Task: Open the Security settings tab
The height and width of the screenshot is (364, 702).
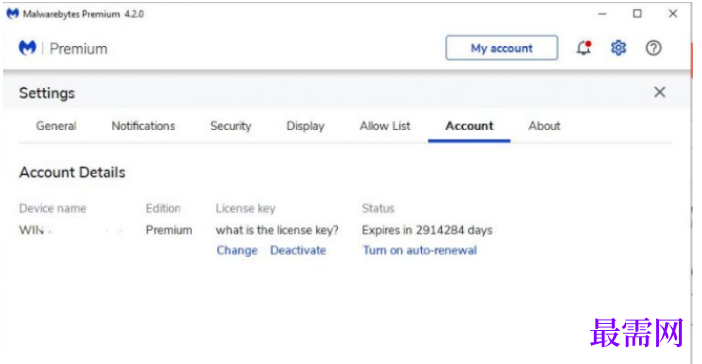Action: coord(231,126)
